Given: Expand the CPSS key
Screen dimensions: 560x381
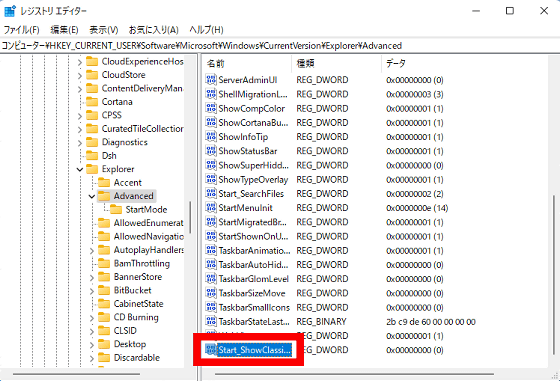Looking at the screenshot, I should tap(80, 116).
